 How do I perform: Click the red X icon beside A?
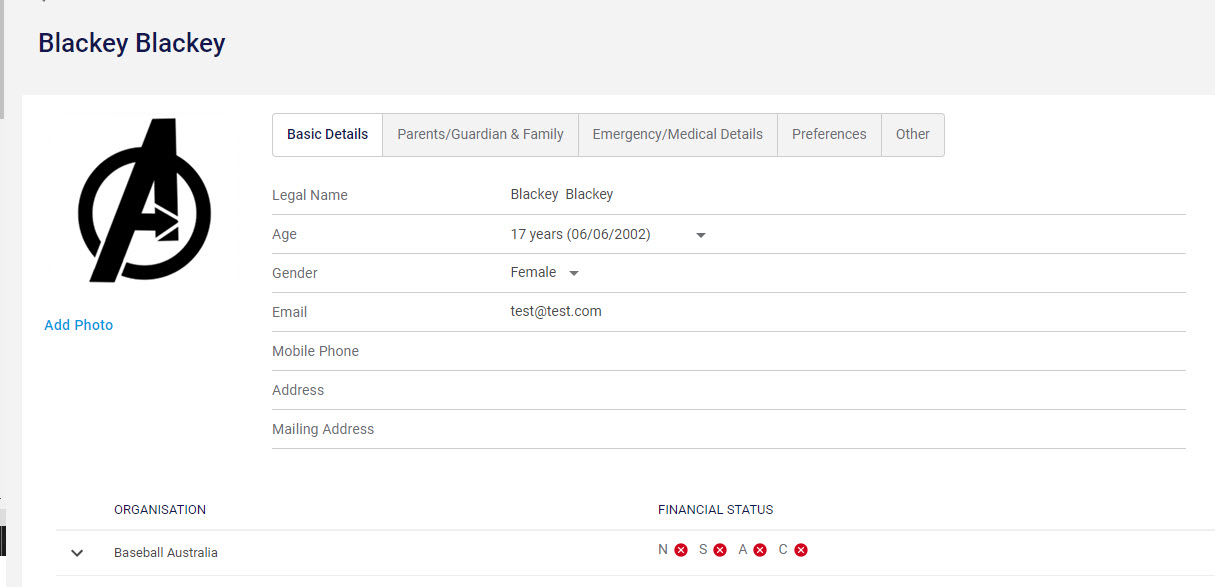pyautogui.click(x=760, y=550)
